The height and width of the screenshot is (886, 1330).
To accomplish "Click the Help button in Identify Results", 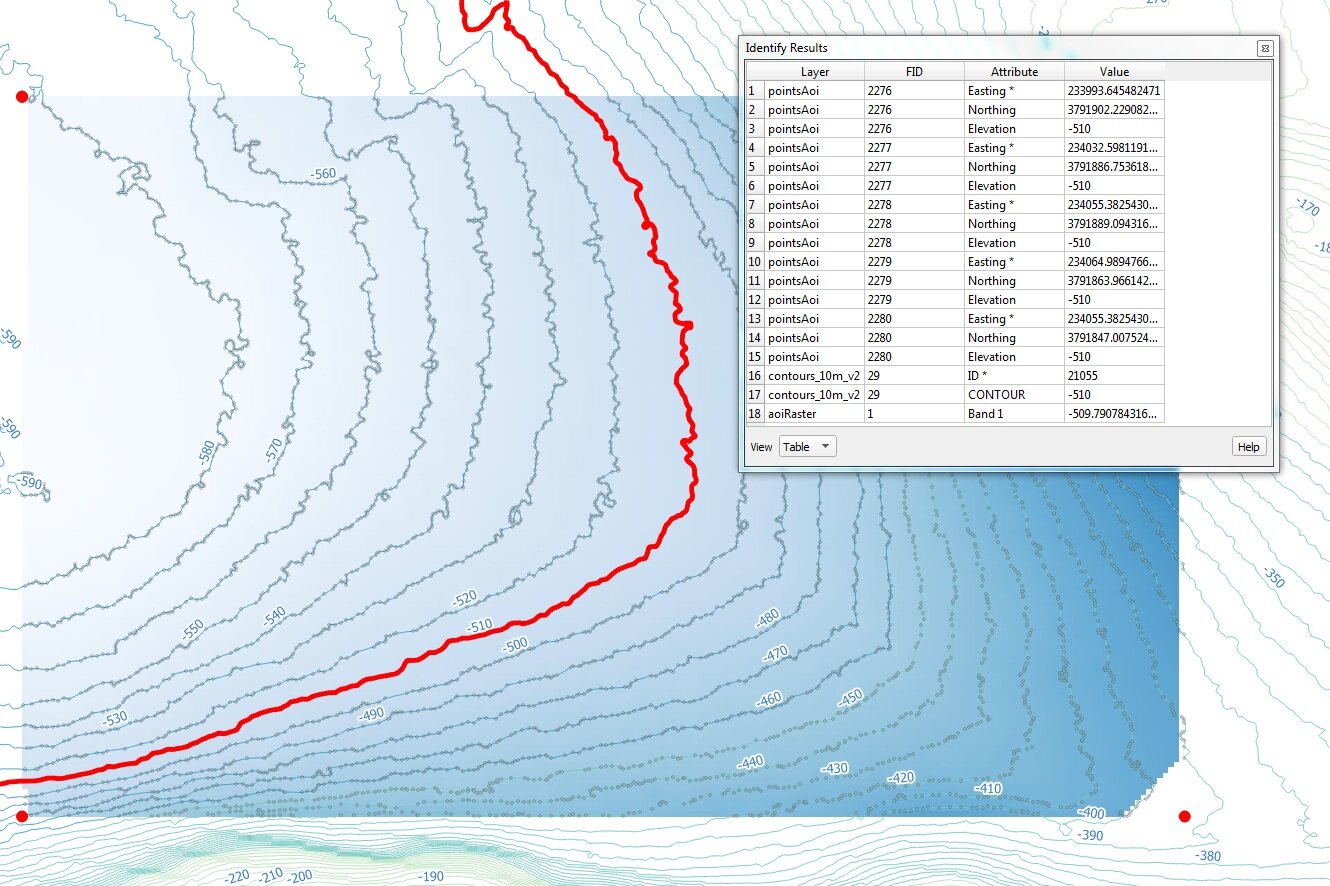I will pyautogui.click(x=1249, y=447).
